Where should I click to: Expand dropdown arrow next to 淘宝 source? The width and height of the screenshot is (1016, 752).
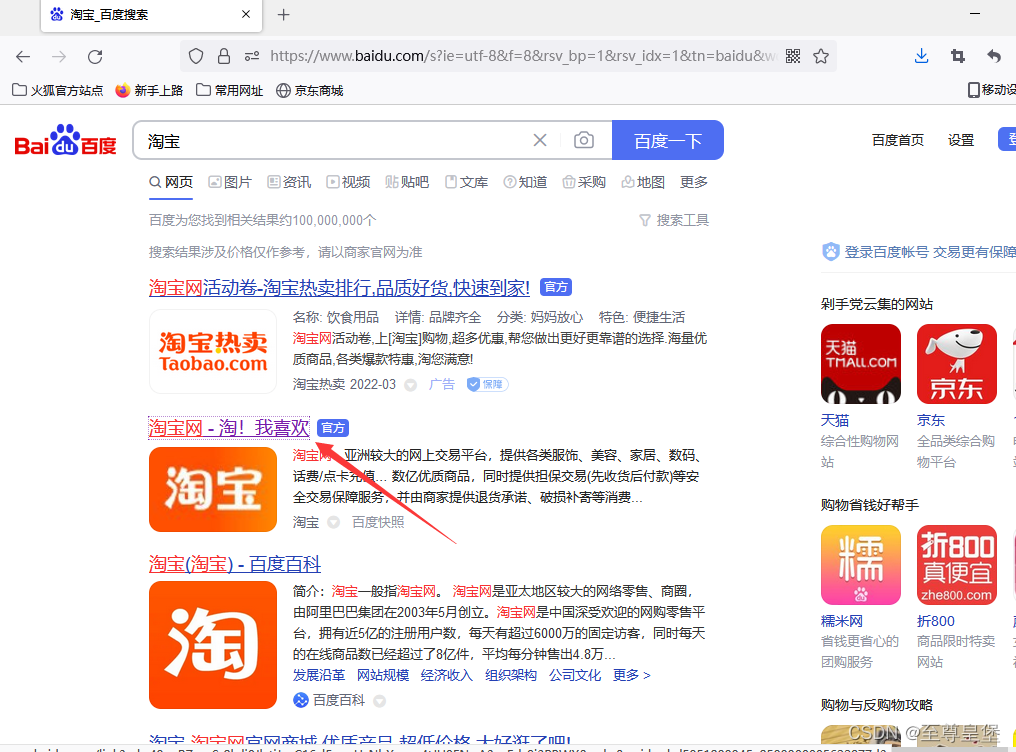point(333,523)
